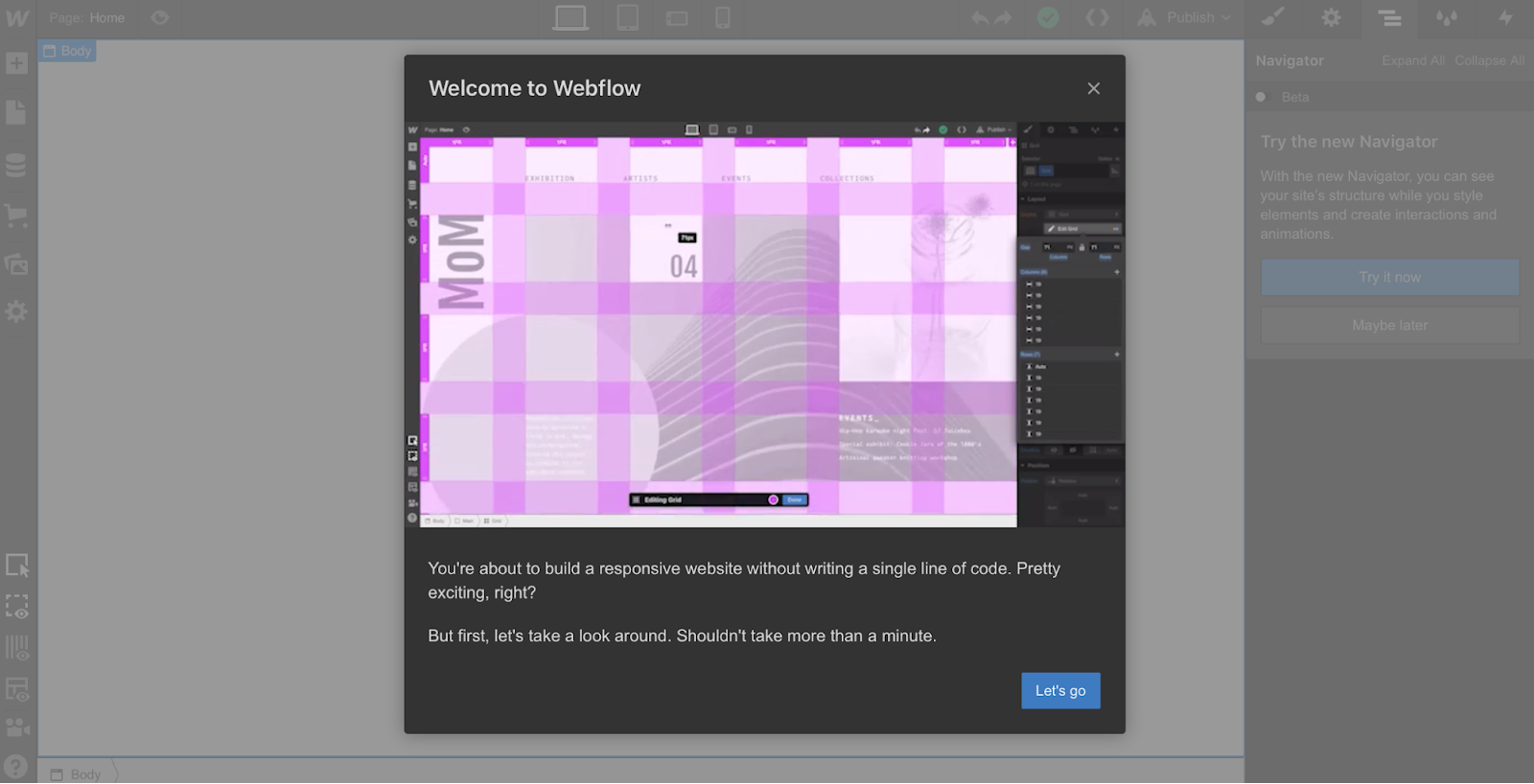Image resolution: width=1534 pixels, height=784 pixels.
Task: Open the Help question mark icon
Action: point(16,767)
